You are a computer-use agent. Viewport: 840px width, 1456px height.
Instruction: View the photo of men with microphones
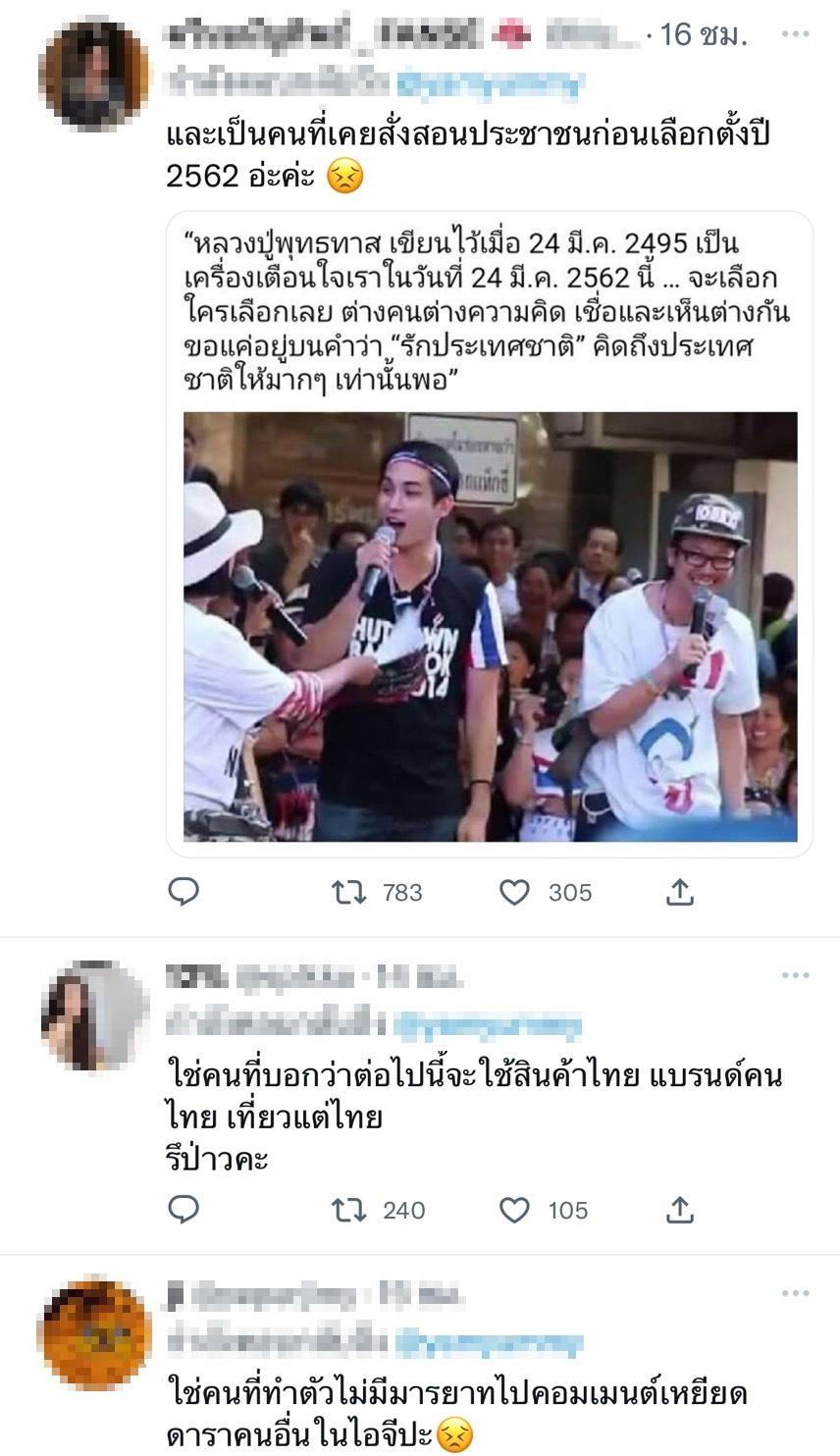coord(491,626)
